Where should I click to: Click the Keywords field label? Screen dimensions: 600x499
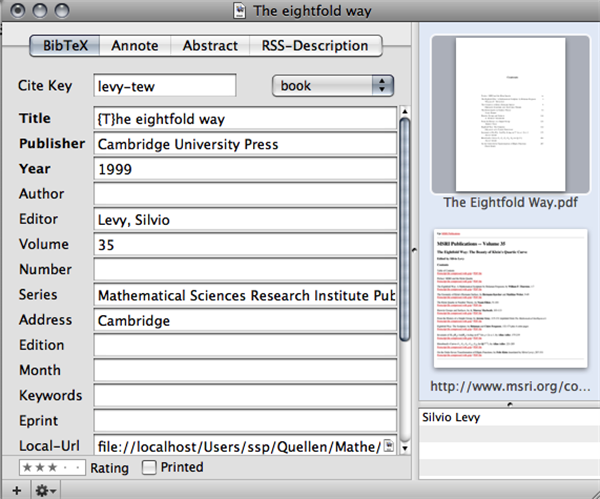pyautogui.click(x=51, y=396)
